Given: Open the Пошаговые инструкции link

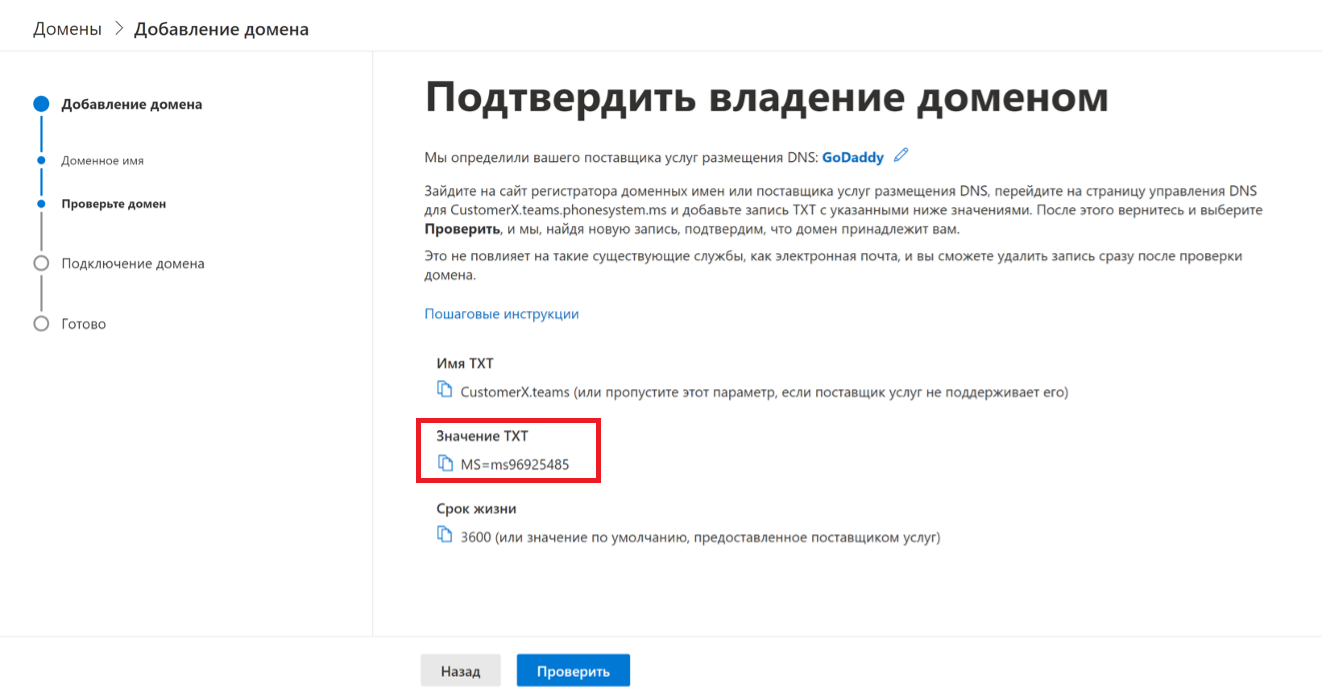Looking at the screenshot, I should point(501,314).
